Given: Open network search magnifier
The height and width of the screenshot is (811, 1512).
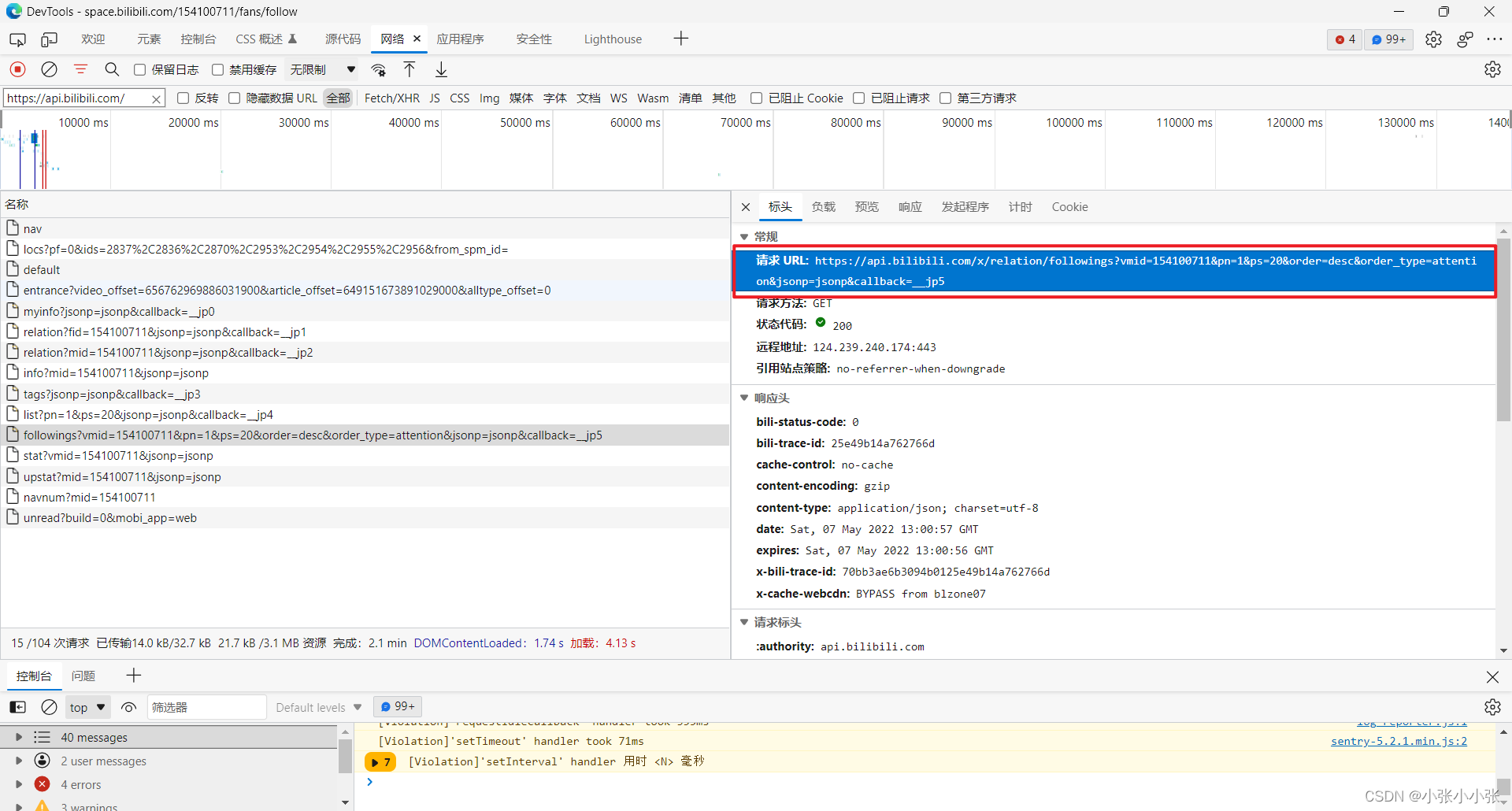Looking at the screenshot, I should tap(112, 69).
